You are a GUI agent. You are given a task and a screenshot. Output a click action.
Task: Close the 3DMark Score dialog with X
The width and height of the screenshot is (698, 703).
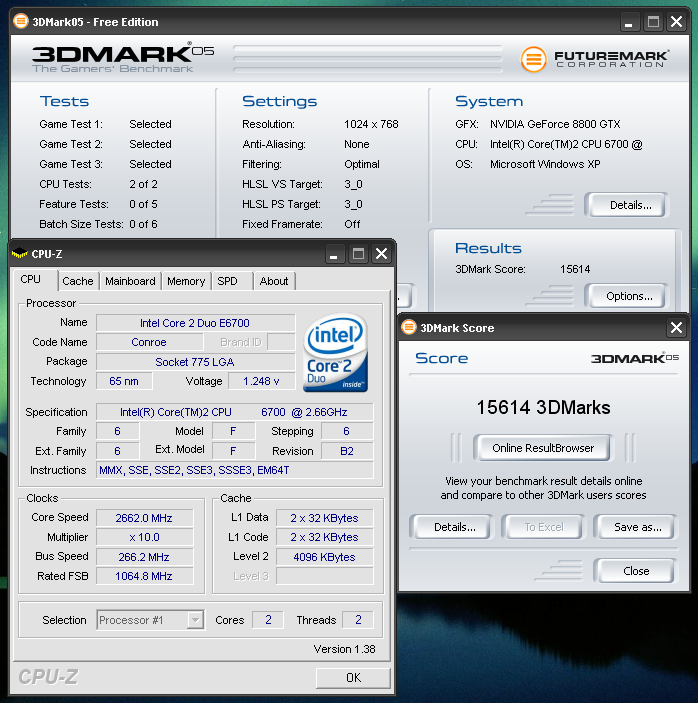pos(676,328)
